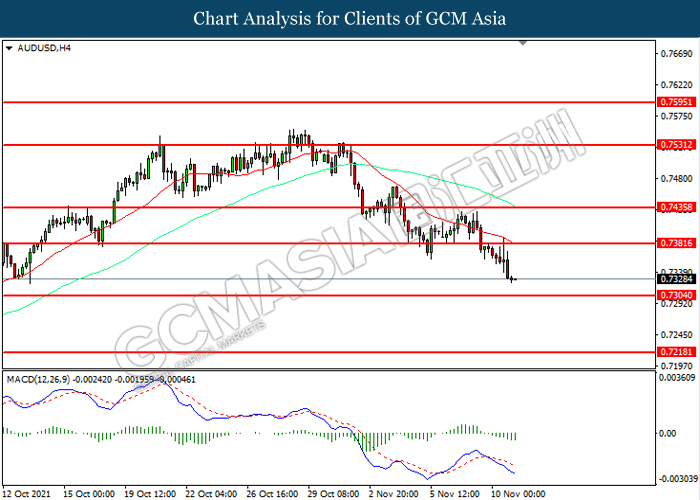This screenshot has height=500, width=700.
Task: Click the 0.76690 axis price value
Action: point(676,54)
